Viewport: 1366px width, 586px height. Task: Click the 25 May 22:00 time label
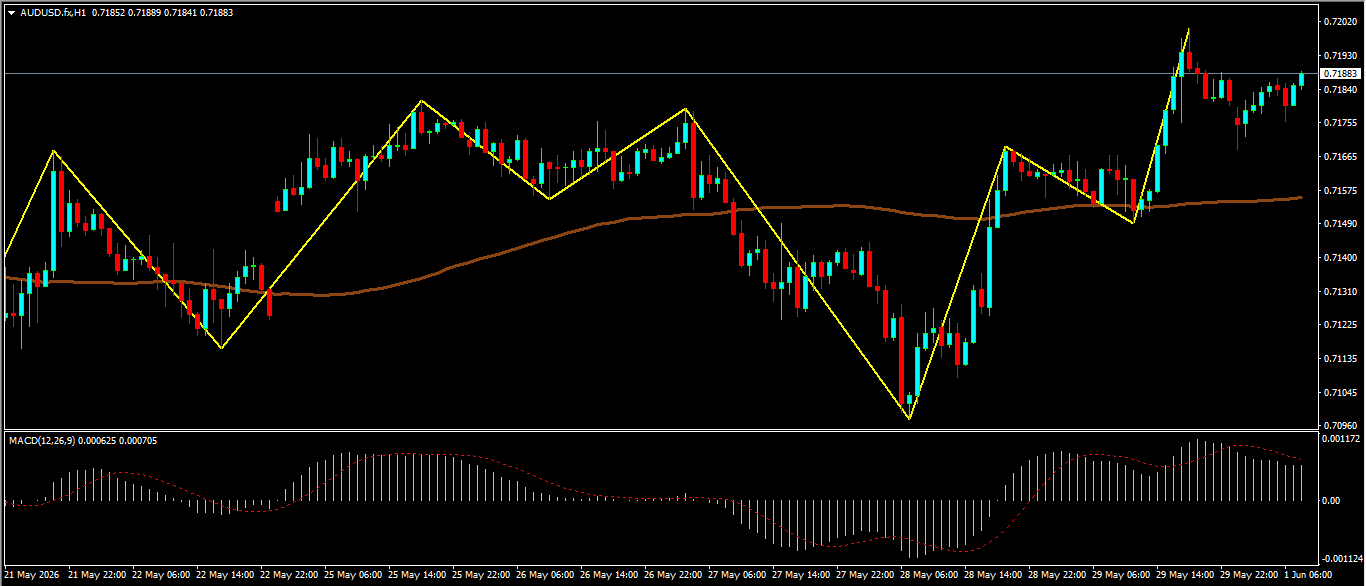(482, 575)
